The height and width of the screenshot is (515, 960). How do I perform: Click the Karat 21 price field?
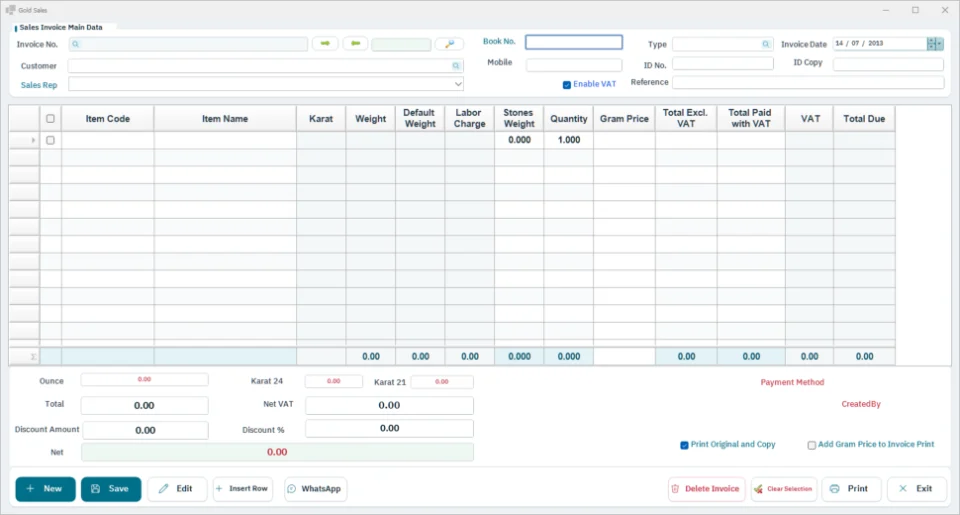pyautogui.click(x=441, y=382)
